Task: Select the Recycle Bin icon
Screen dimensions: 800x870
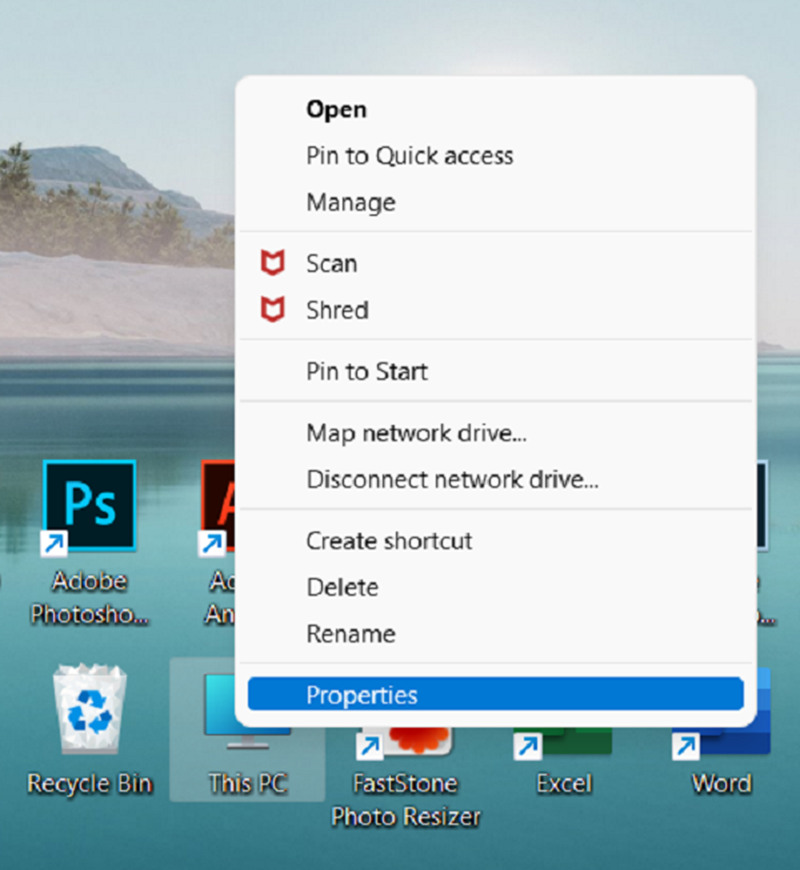Action: coord(89,714)
